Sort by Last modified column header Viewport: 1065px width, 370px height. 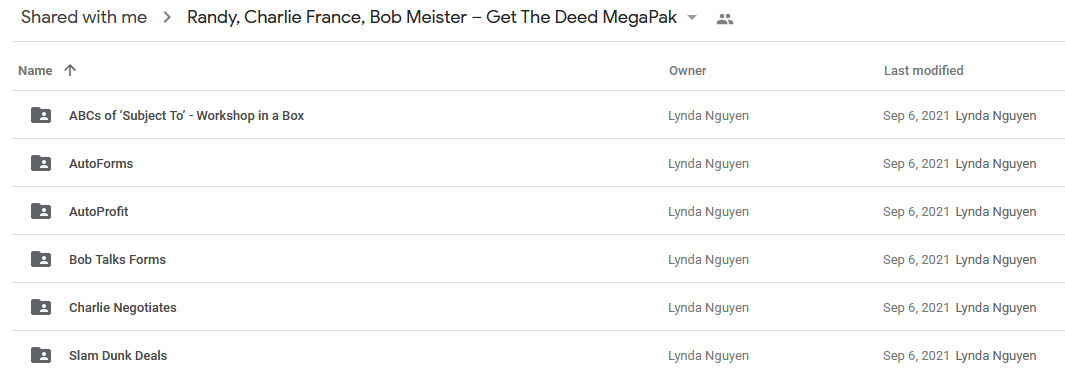point(923,71)
